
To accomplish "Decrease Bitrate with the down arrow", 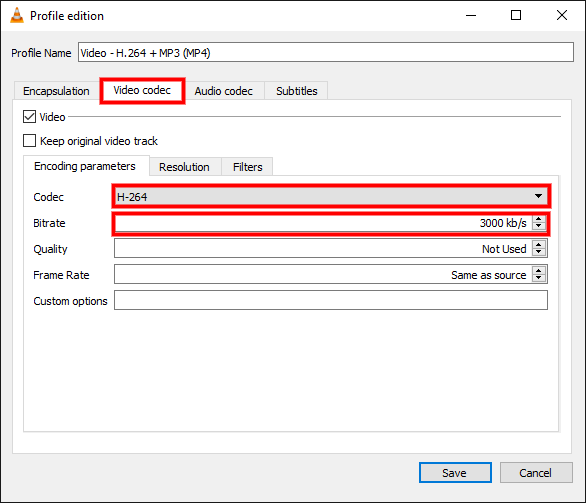I will pyautogui.click(x=539, y=226).
